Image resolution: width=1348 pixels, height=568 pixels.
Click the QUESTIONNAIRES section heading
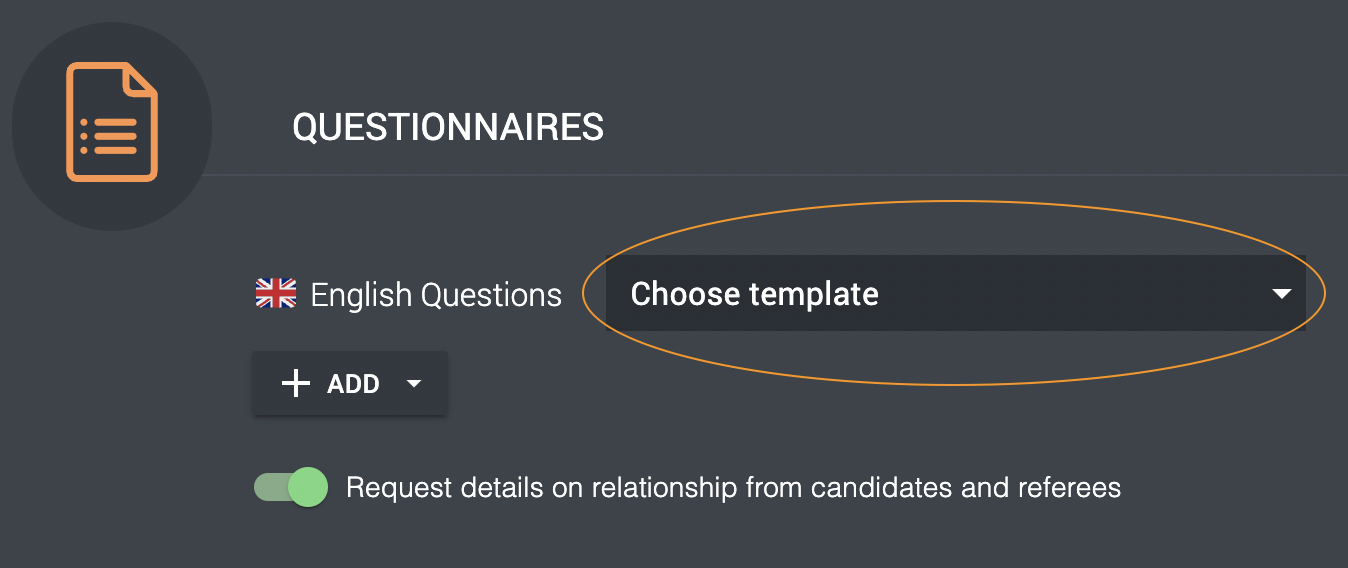[448, 127]
